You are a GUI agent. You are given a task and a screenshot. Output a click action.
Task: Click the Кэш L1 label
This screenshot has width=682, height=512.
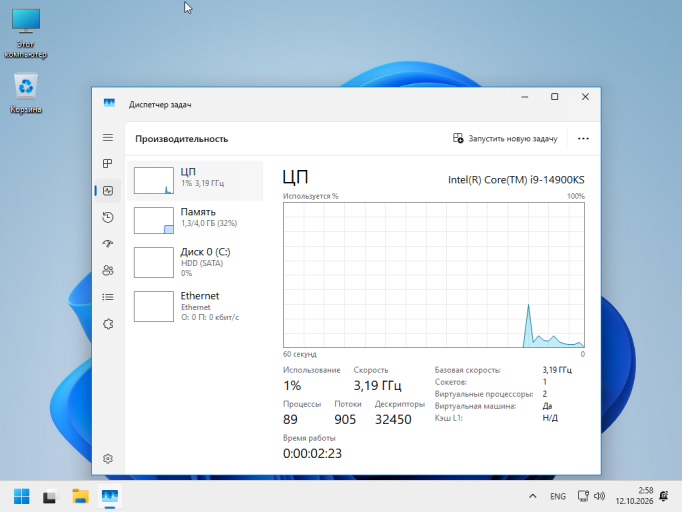point(448,418)
